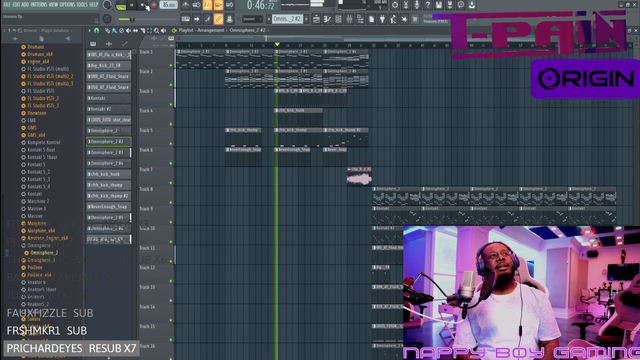Open the OPTIONS menu

pos(67,4)
